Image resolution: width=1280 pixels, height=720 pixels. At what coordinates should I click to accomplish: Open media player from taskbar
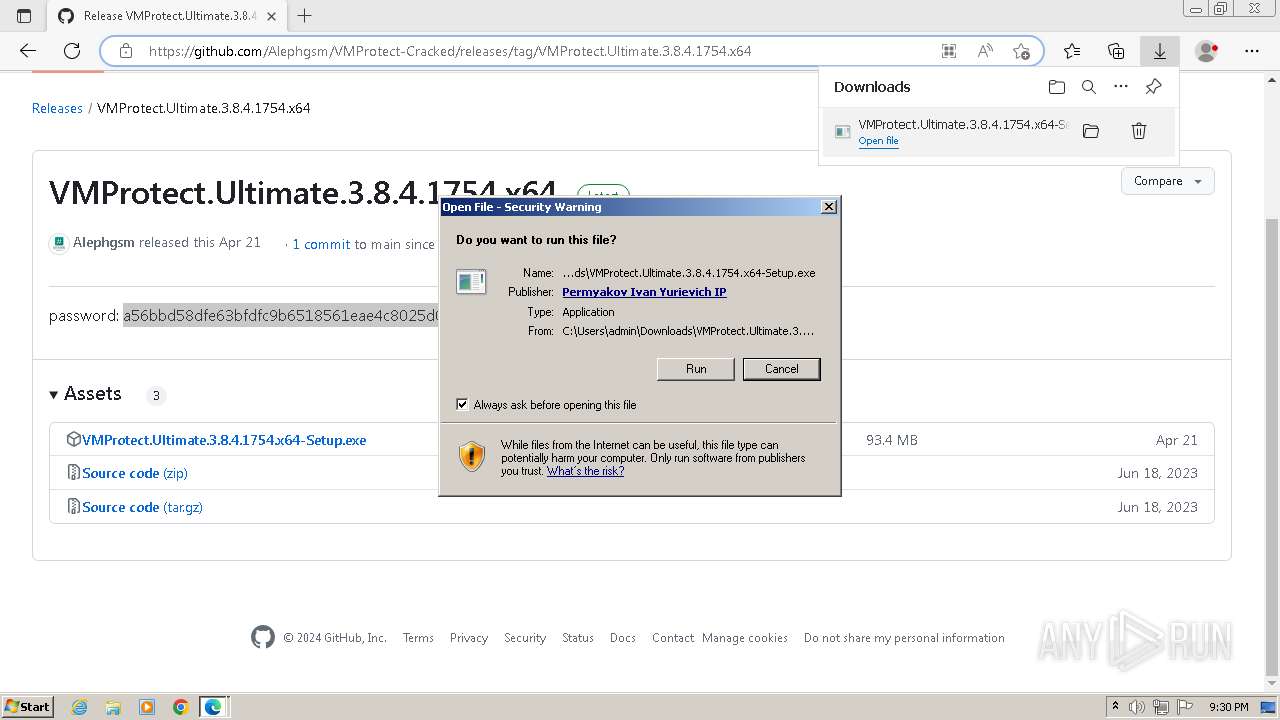[x=147, y=707]
